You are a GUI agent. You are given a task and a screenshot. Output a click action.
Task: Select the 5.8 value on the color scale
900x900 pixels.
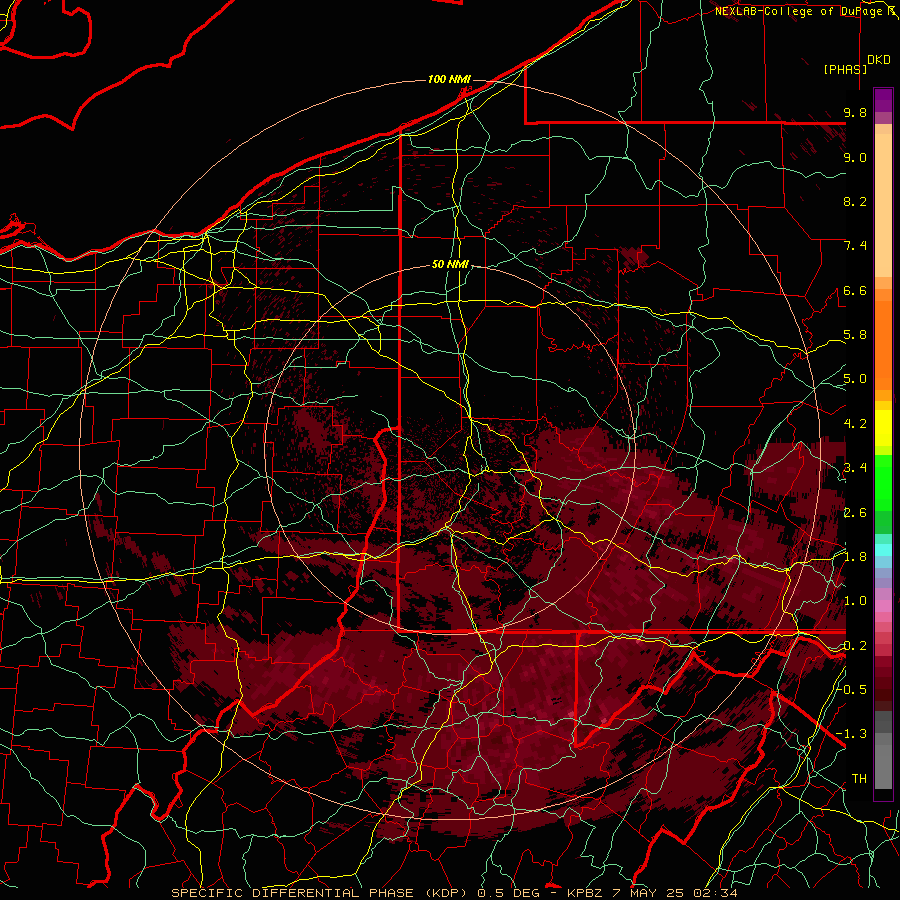click(855, 335)
